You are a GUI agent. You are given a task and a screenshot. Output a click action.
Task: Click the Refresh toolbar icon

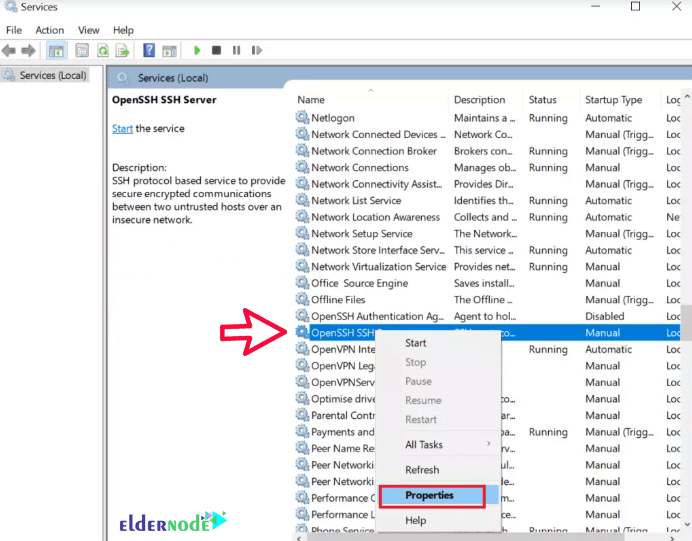[x=103, y=51]
